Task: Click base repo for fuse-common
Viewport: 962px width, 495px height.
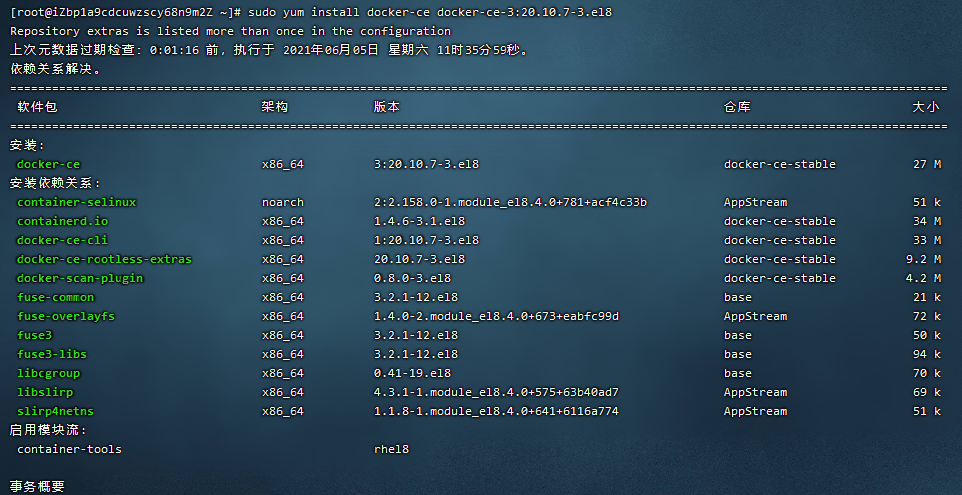Action: [737, 297]
